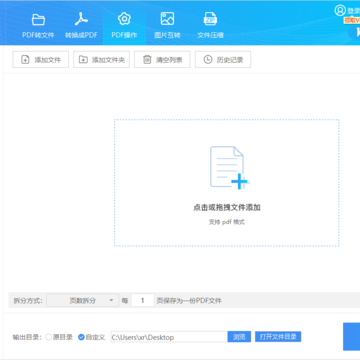
Task: Click the 点击或拖拽文件添加 text
Action: point(227,208)
